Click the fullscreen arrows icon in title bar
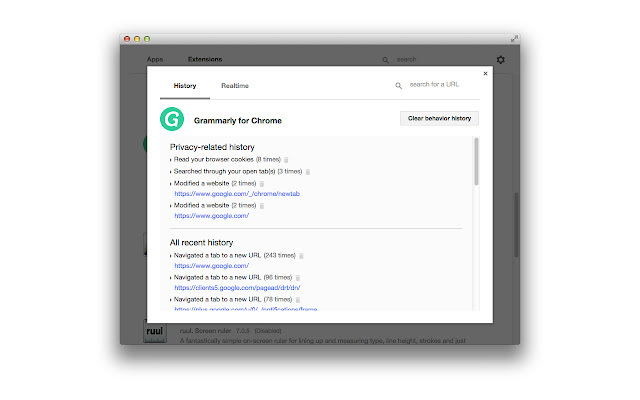Viewport: 640px width, 400px height. (x=514, y=39)
